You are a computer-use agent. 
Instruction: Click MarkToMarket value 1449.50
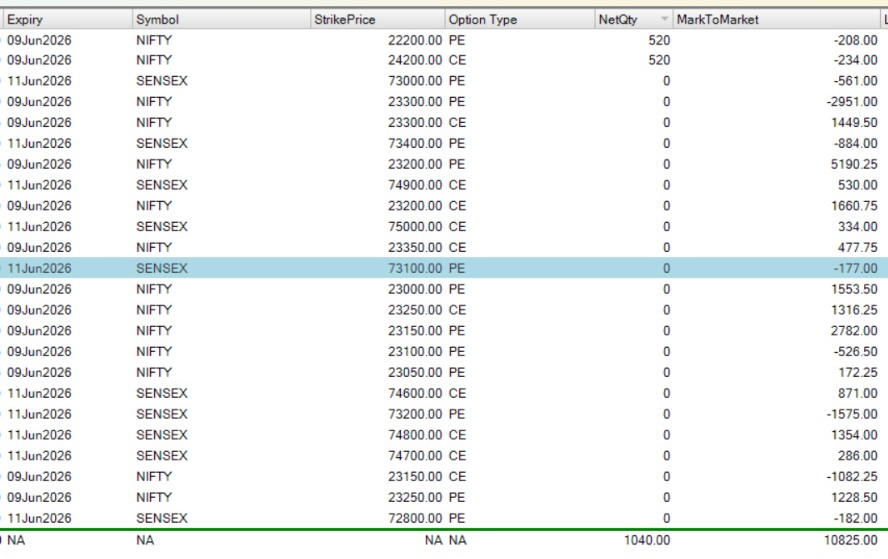(854, 123)
